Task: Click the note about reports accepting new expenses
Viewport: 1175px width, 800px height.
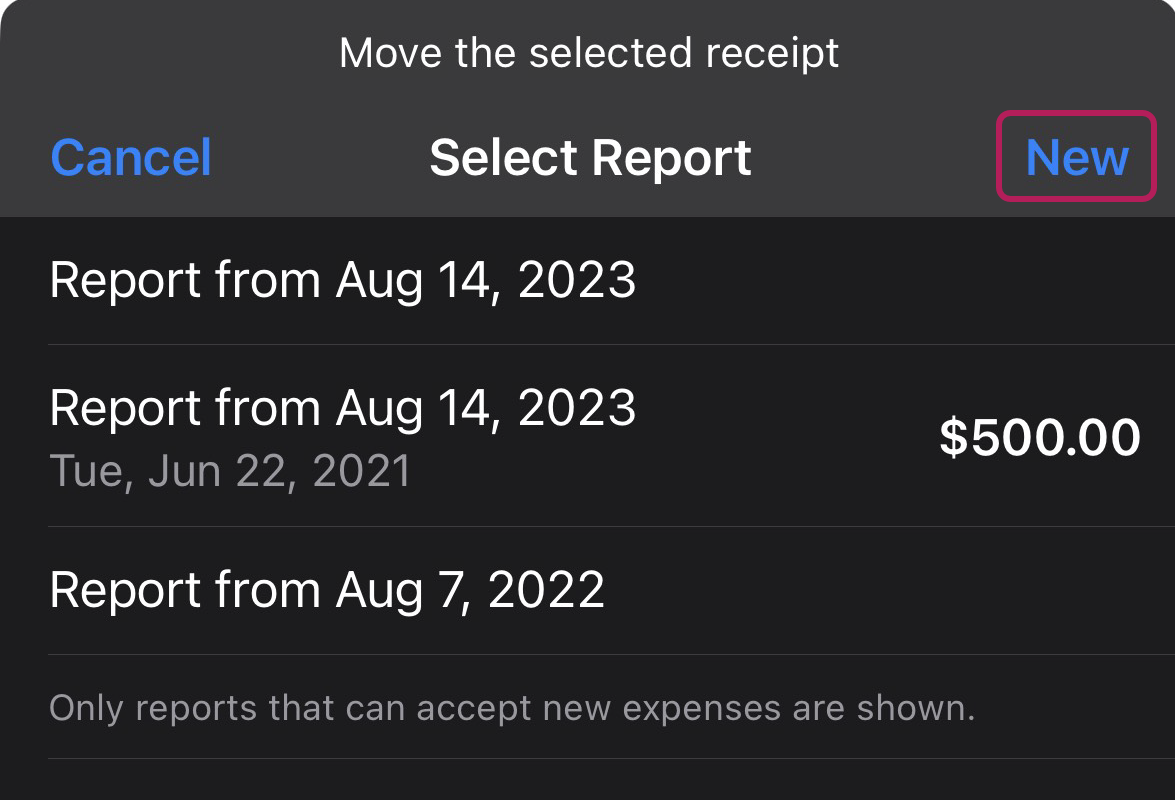Action: point(513,708)
